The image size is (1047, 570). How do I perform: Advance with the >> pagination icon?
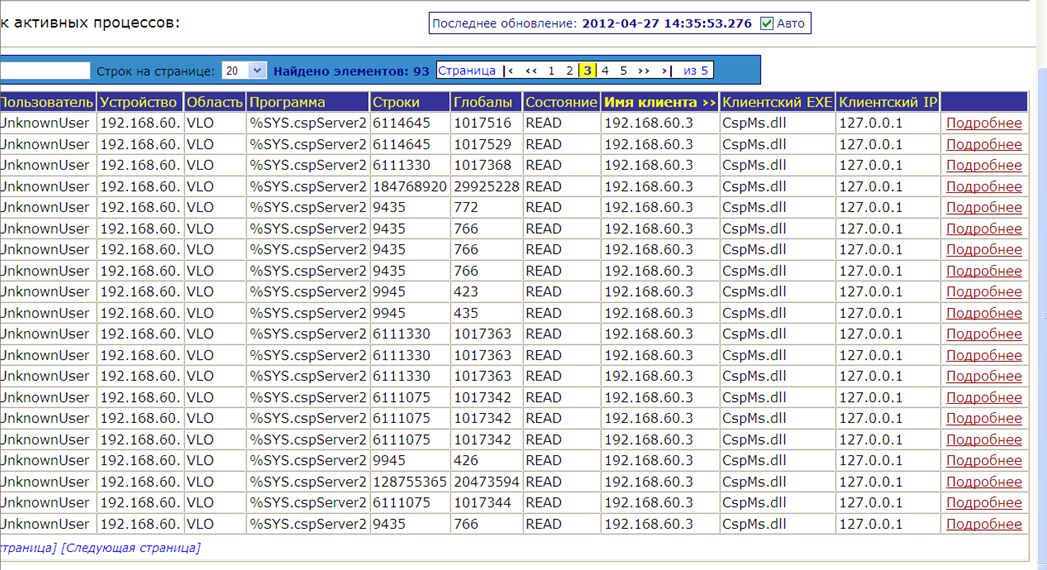coord(643,71)
